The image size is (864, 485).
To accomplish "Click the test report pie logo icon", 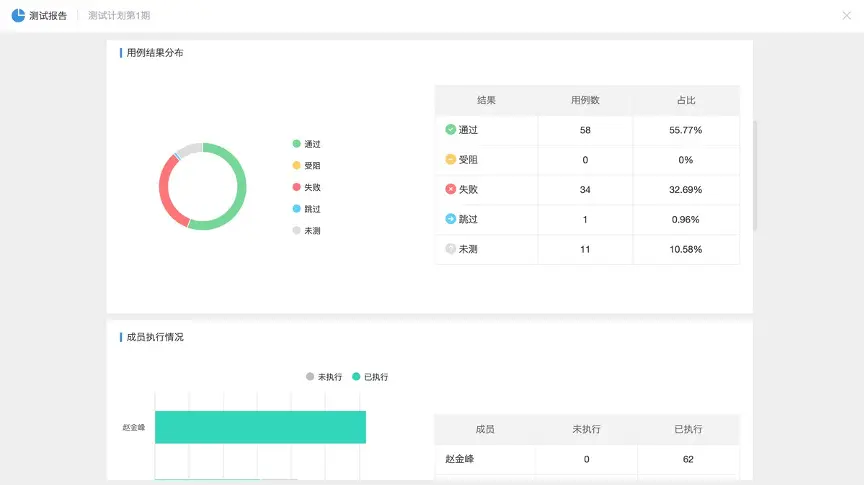I will 18,15.
